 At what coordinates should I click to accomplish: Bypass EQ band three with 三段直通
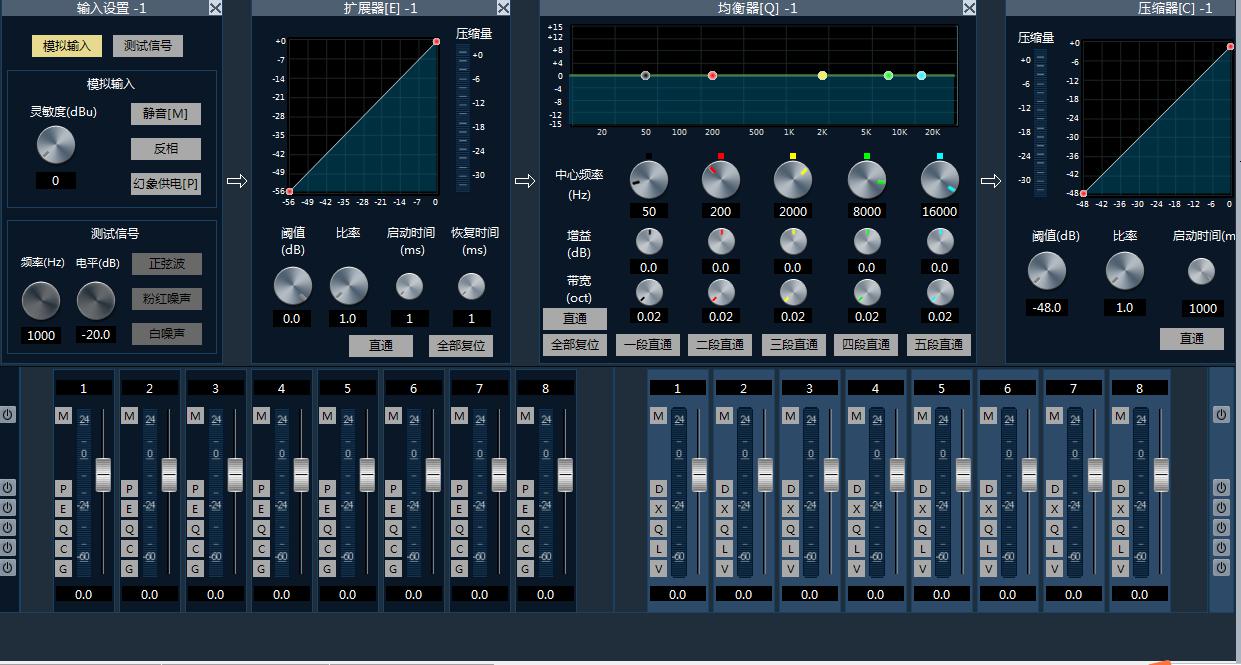click(x=793, y=345)
